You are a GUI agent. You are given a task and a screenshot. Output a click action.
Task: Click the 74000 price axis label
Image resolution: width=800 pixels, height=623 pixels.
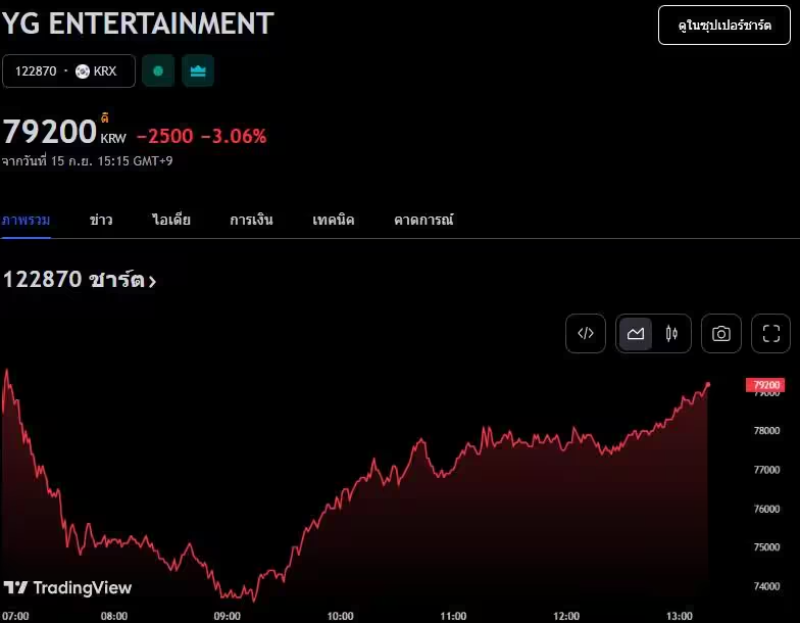click(767, 586)
